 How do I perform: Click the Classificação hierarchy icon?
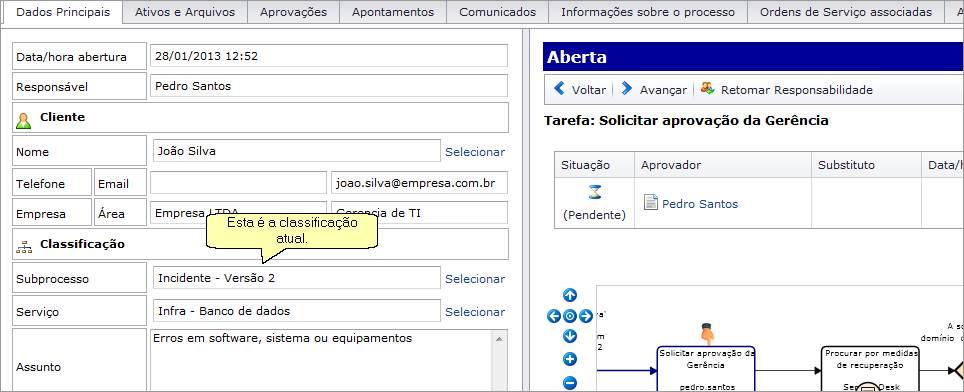(24, 247)
